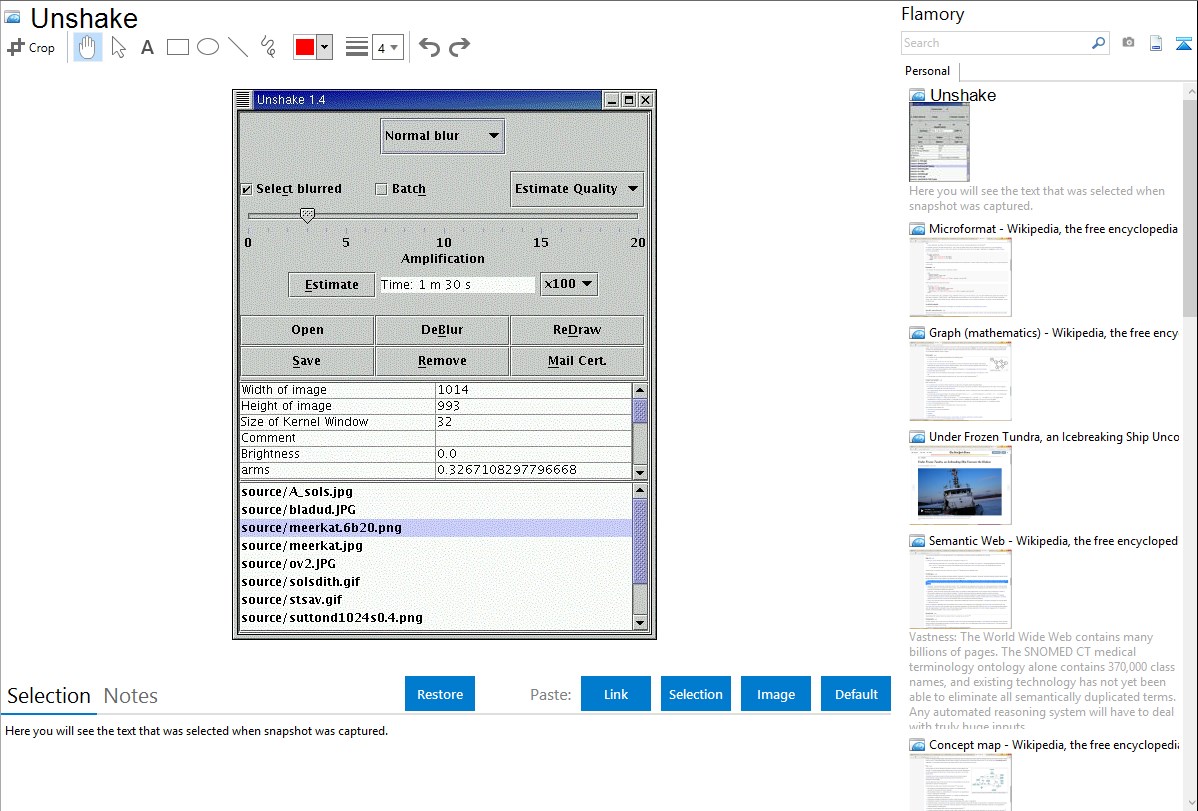Activate the hand pan tool
The image size is (1198, 811).
click(x=88, y=47)
